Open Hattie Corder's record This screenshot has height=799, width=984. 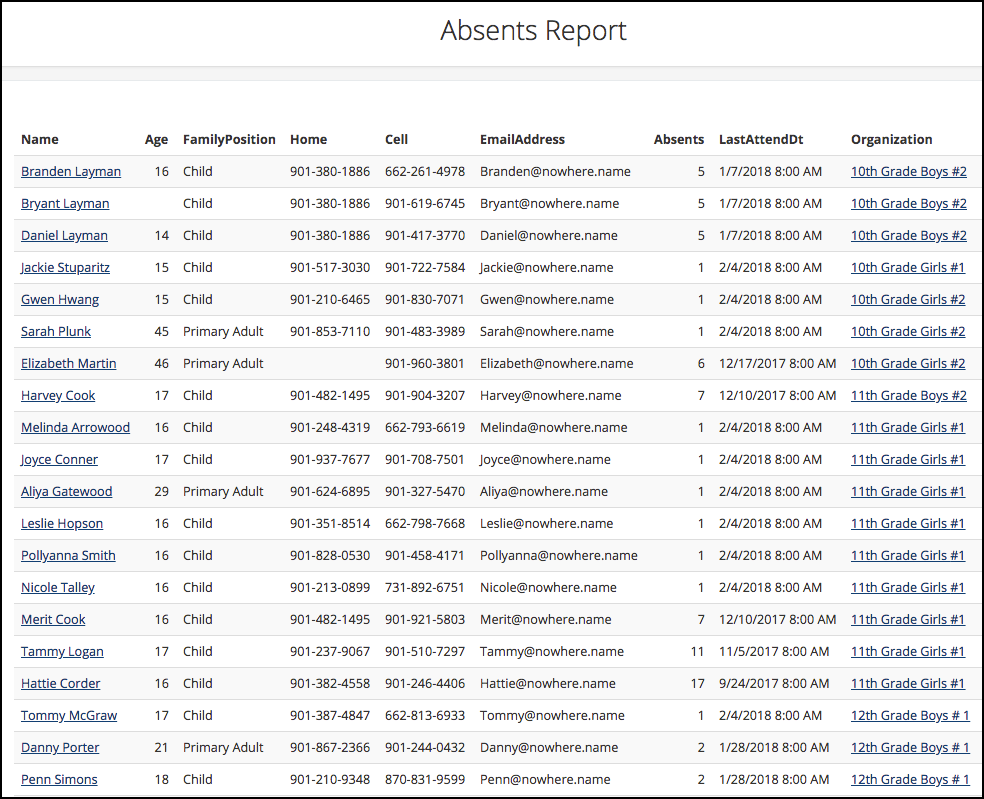coord(60,683)
